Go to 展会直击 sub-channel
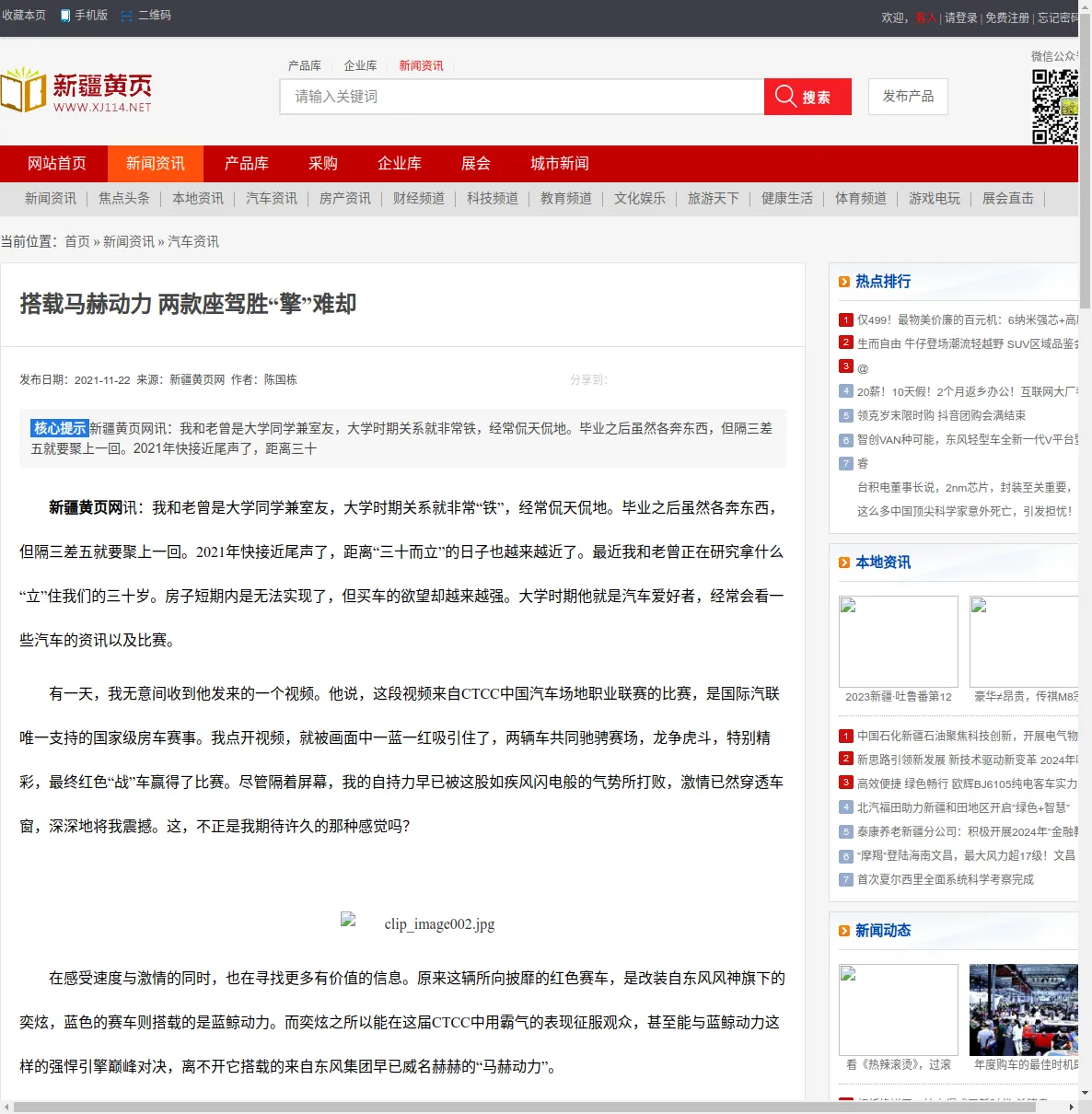1092x1114 pixels. [1008, 199]
